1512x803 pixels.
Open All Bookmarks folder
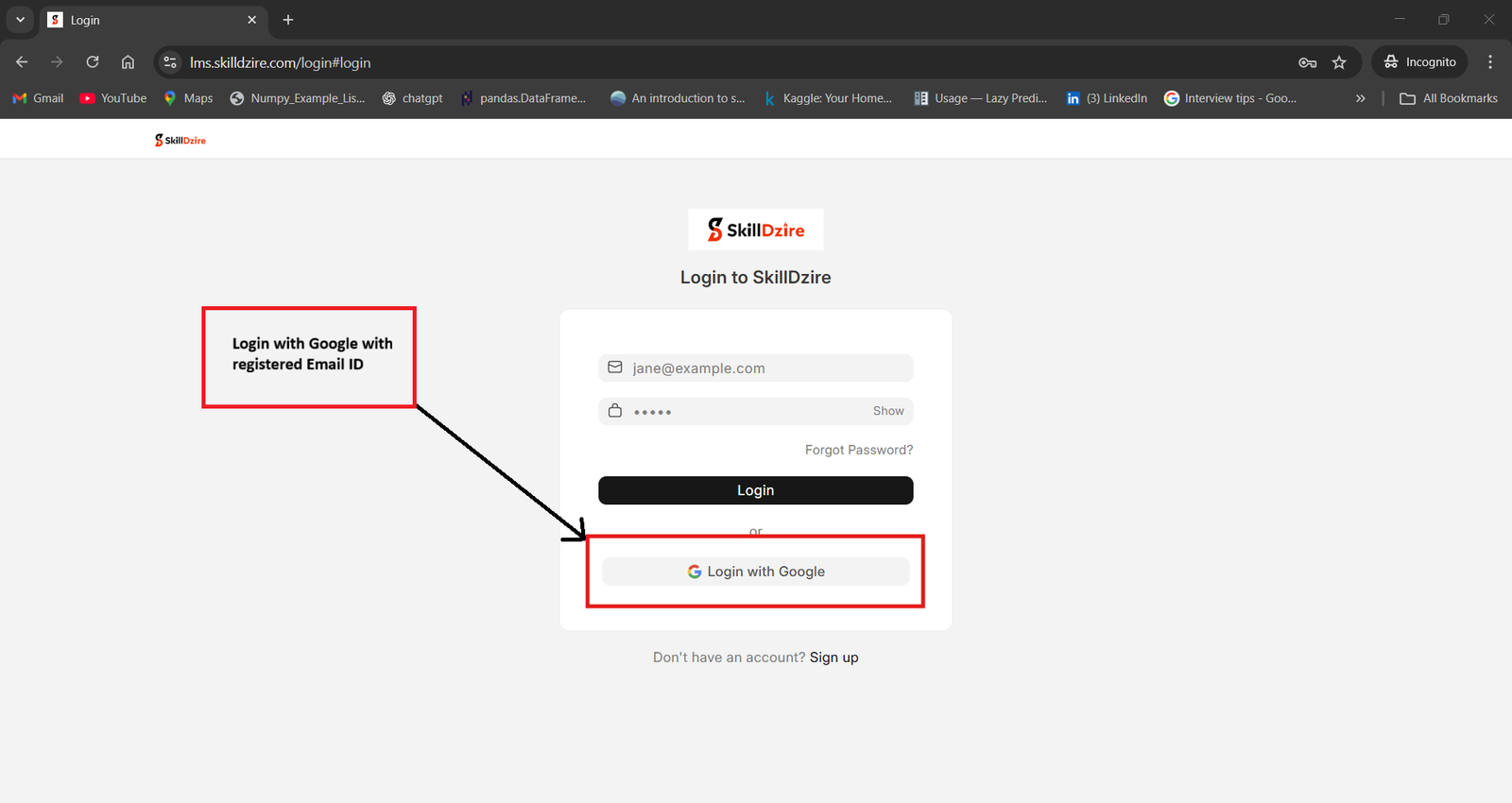[x=1449, y=98]
